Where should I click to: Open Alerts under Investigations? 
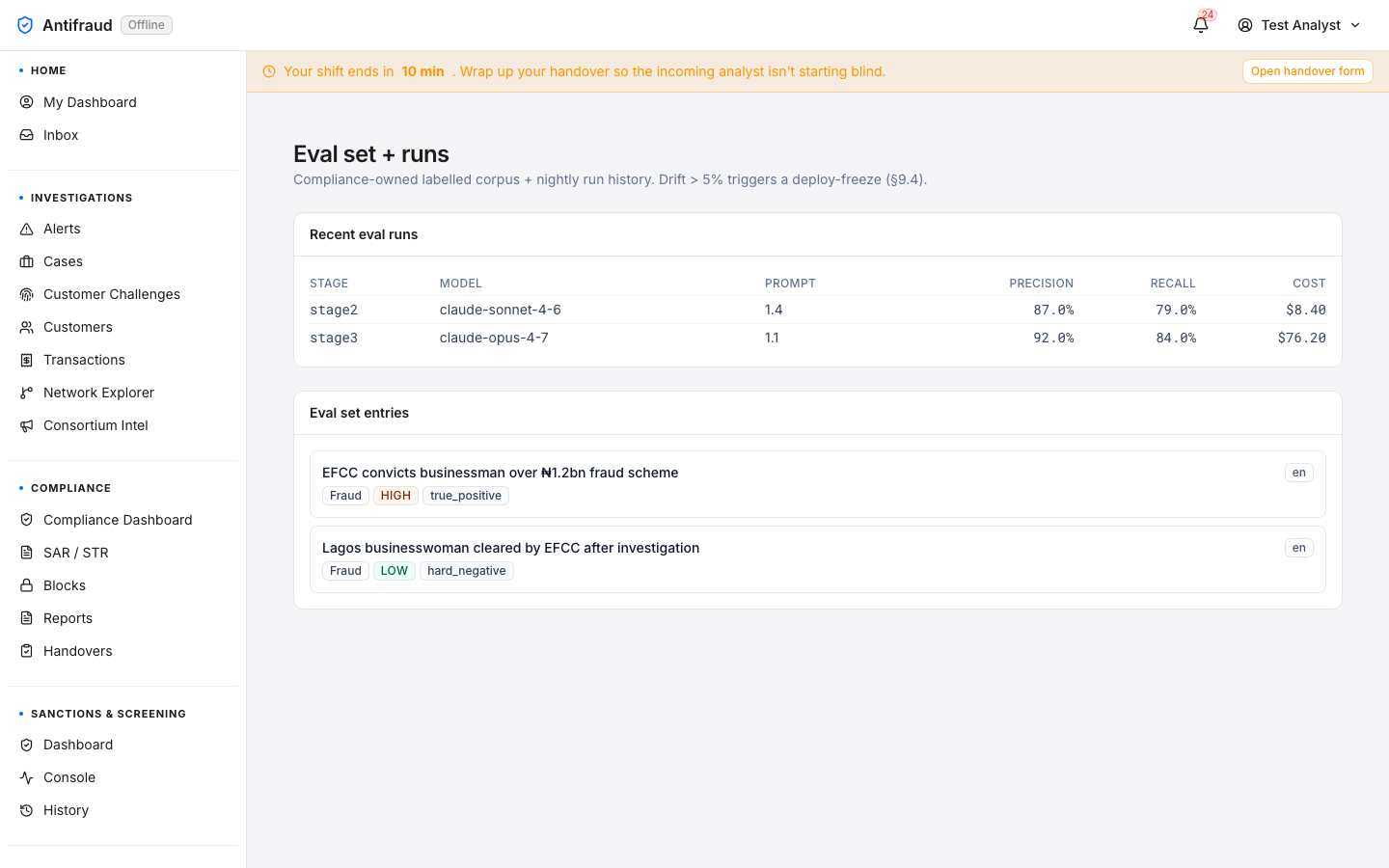click(123, 229)
